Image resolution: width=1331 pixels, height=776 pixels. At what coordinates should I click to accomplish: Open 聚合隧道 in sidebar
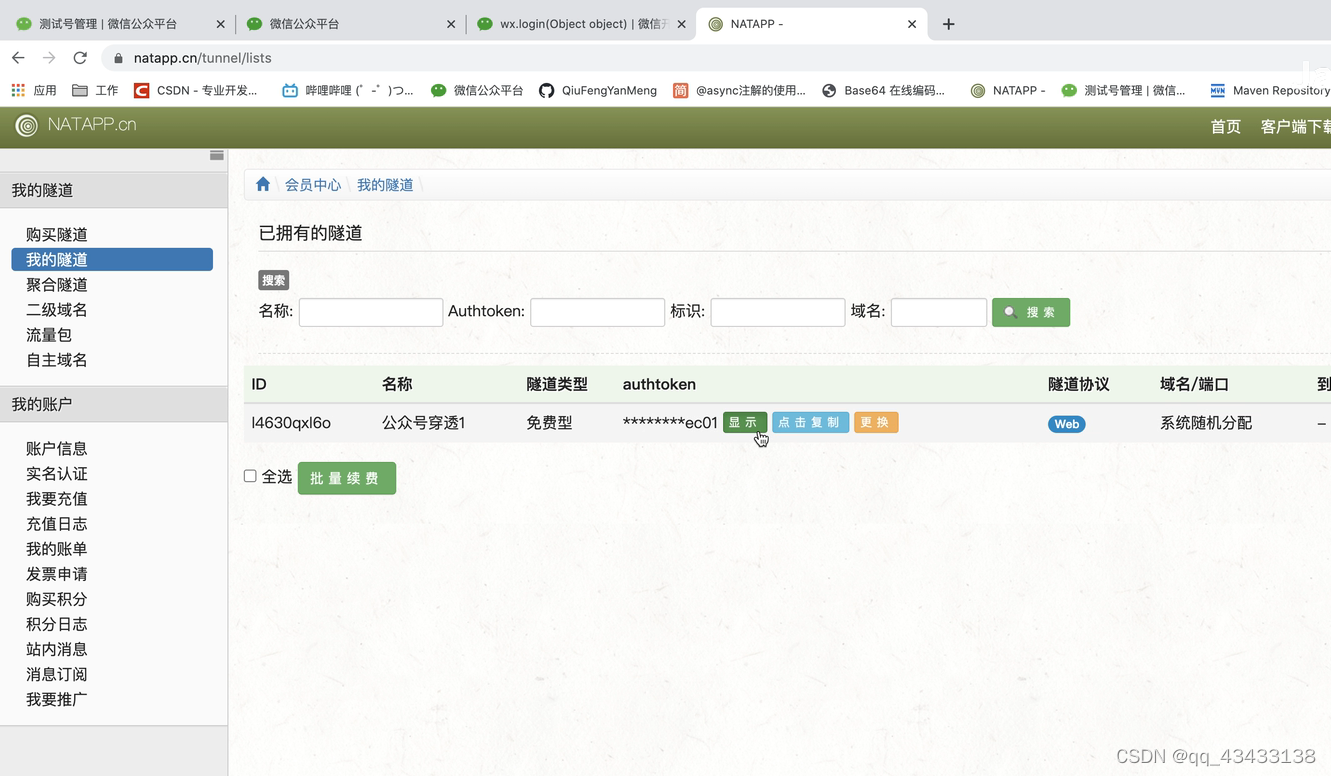click(57, 284)
